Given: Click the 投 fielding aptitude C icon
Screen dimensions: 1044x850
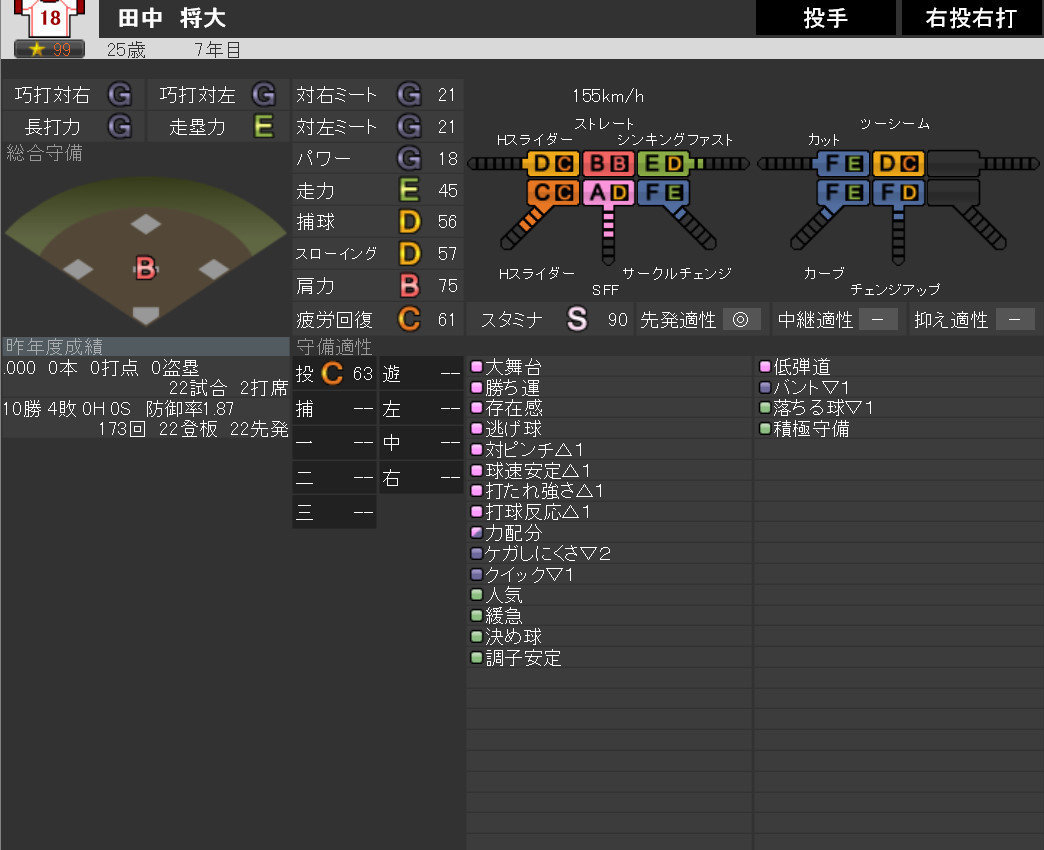Looking at the screenshot, I should (332, 374).
